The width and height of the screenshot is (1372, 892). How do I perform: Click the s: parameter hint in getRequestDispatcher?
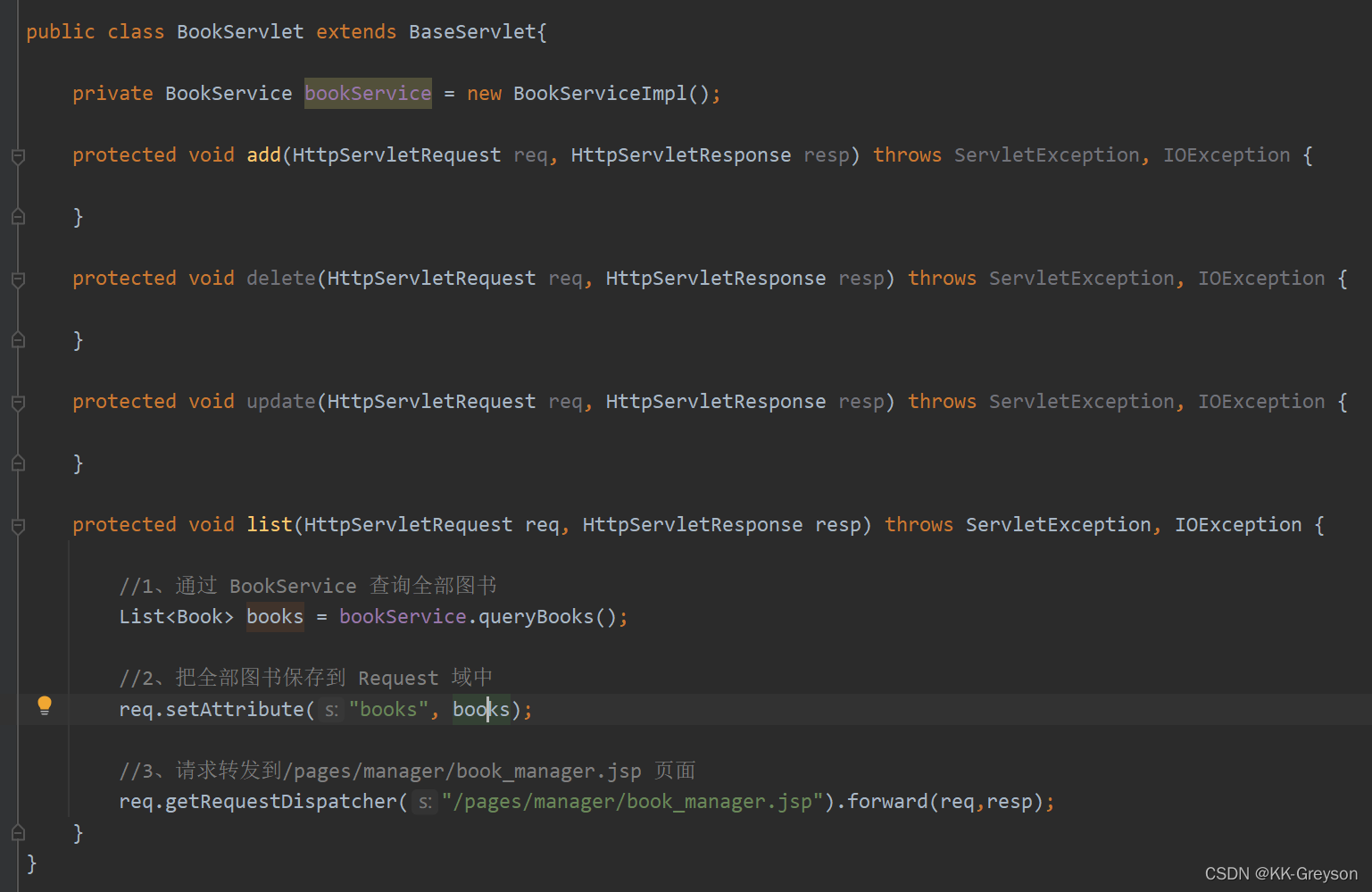point(425,802)
